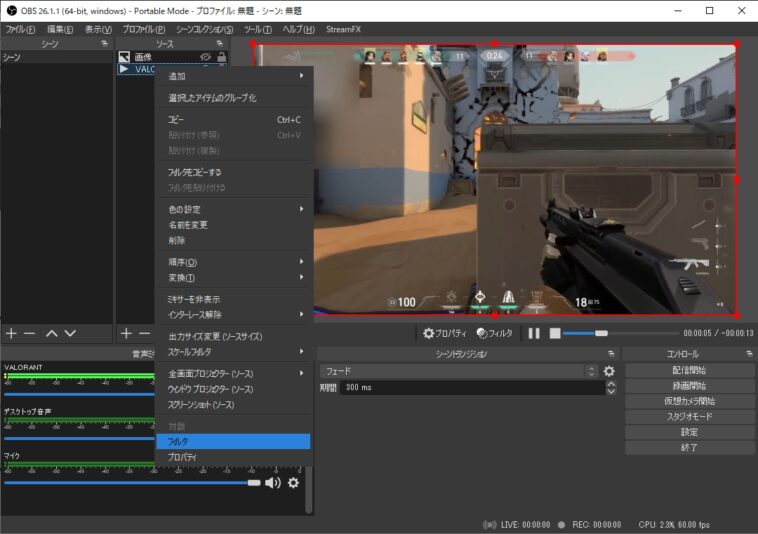Expand 追加 submenu in context menu

tap(233, 76)
